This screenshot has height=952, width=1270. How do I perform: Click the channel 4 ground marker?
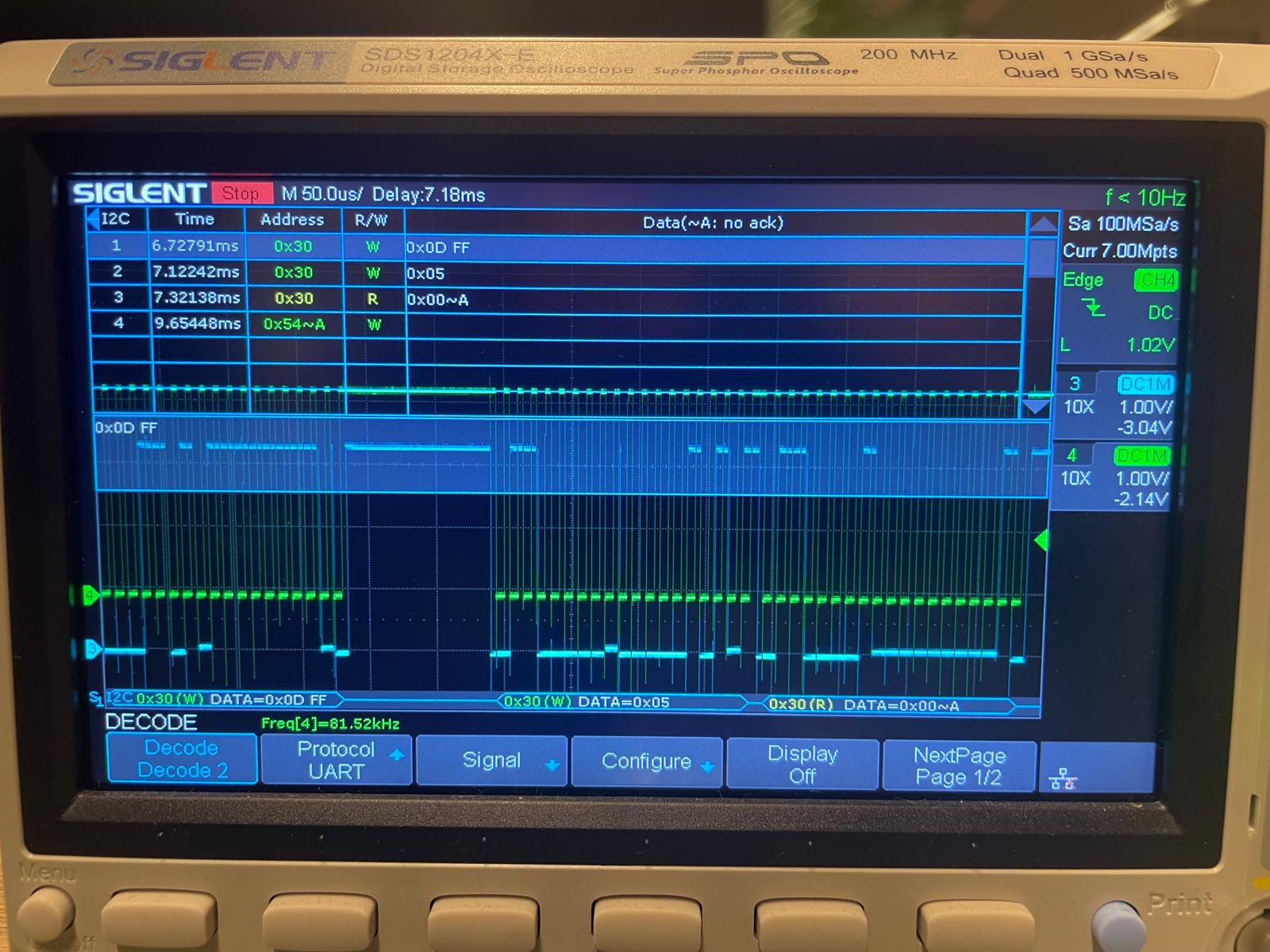(91, 594)
